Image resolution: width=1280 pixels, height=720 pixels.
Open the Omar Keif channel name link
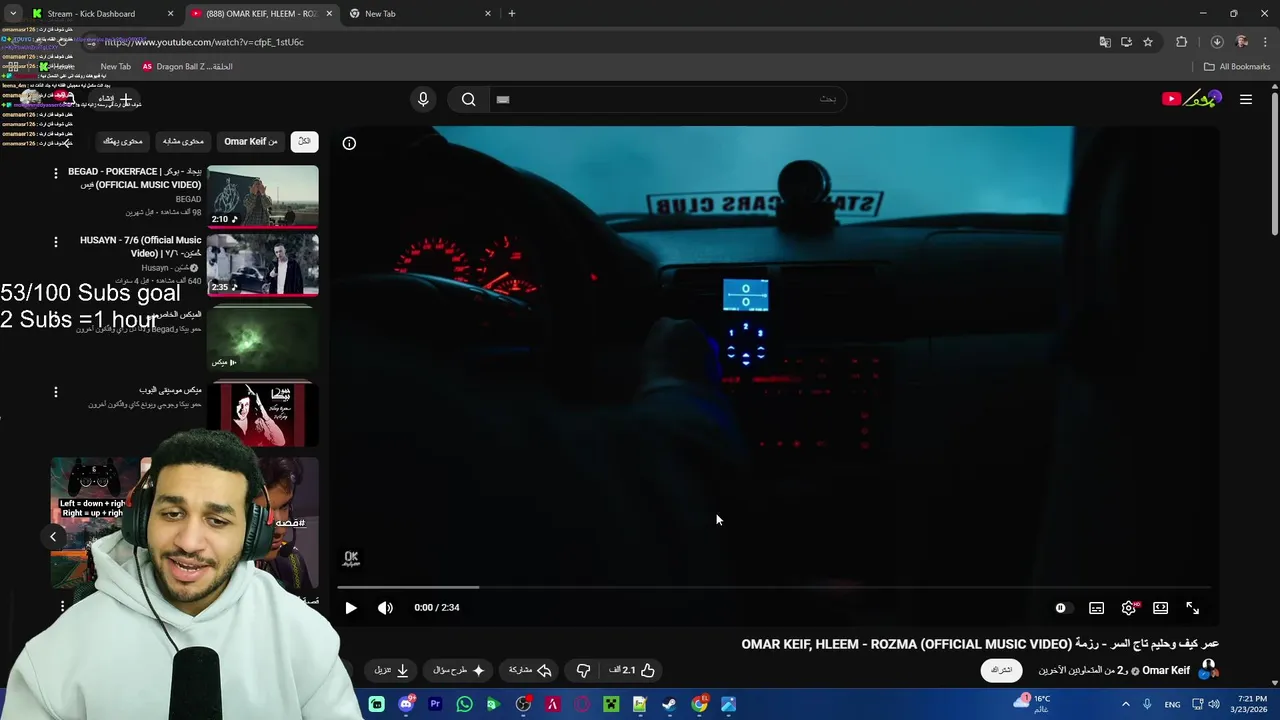1165,670
